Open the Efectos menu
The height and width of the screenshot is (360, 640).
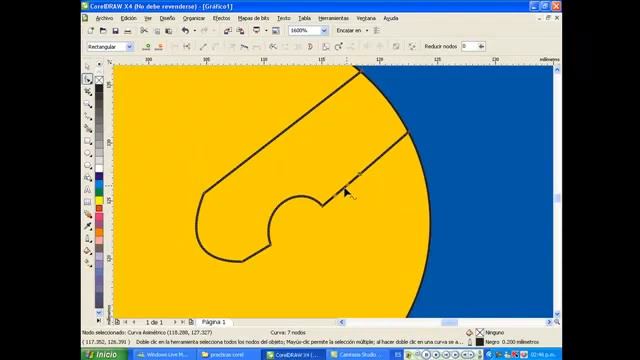pyautogui.click(x=221, y=18)
